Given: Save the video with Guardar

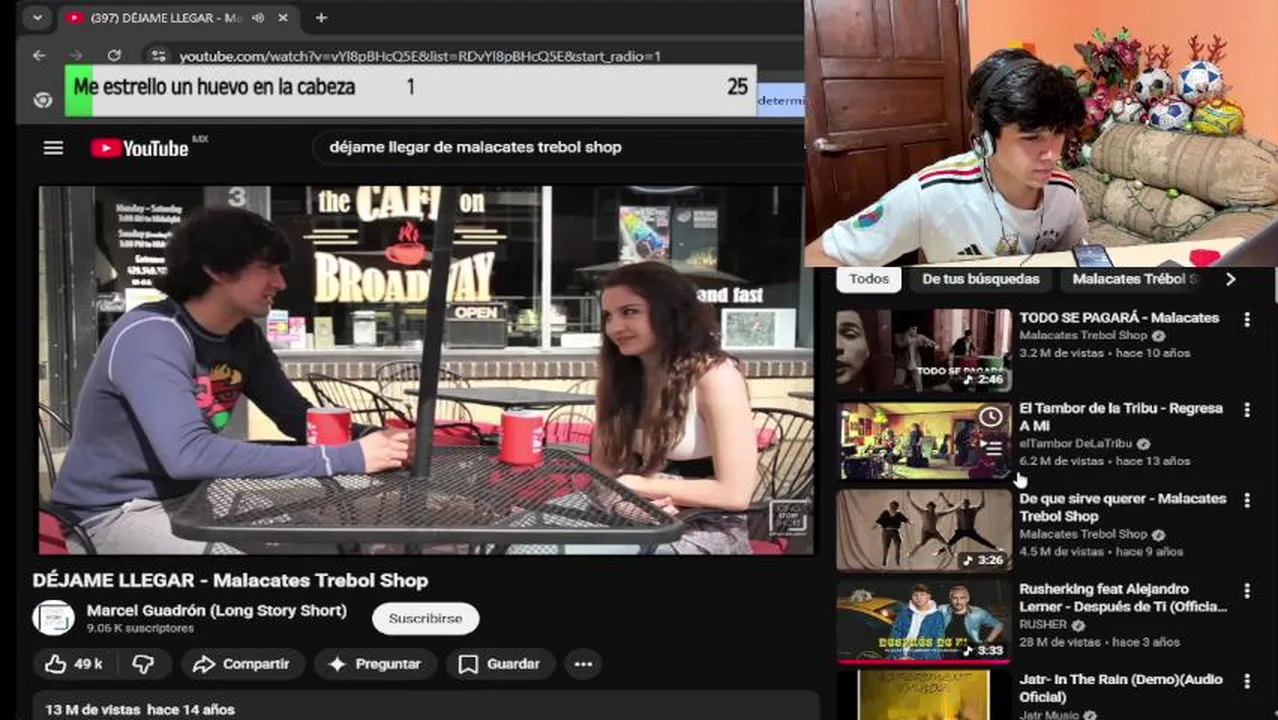Looking at the screenshot, I should [x=500, y=664].
